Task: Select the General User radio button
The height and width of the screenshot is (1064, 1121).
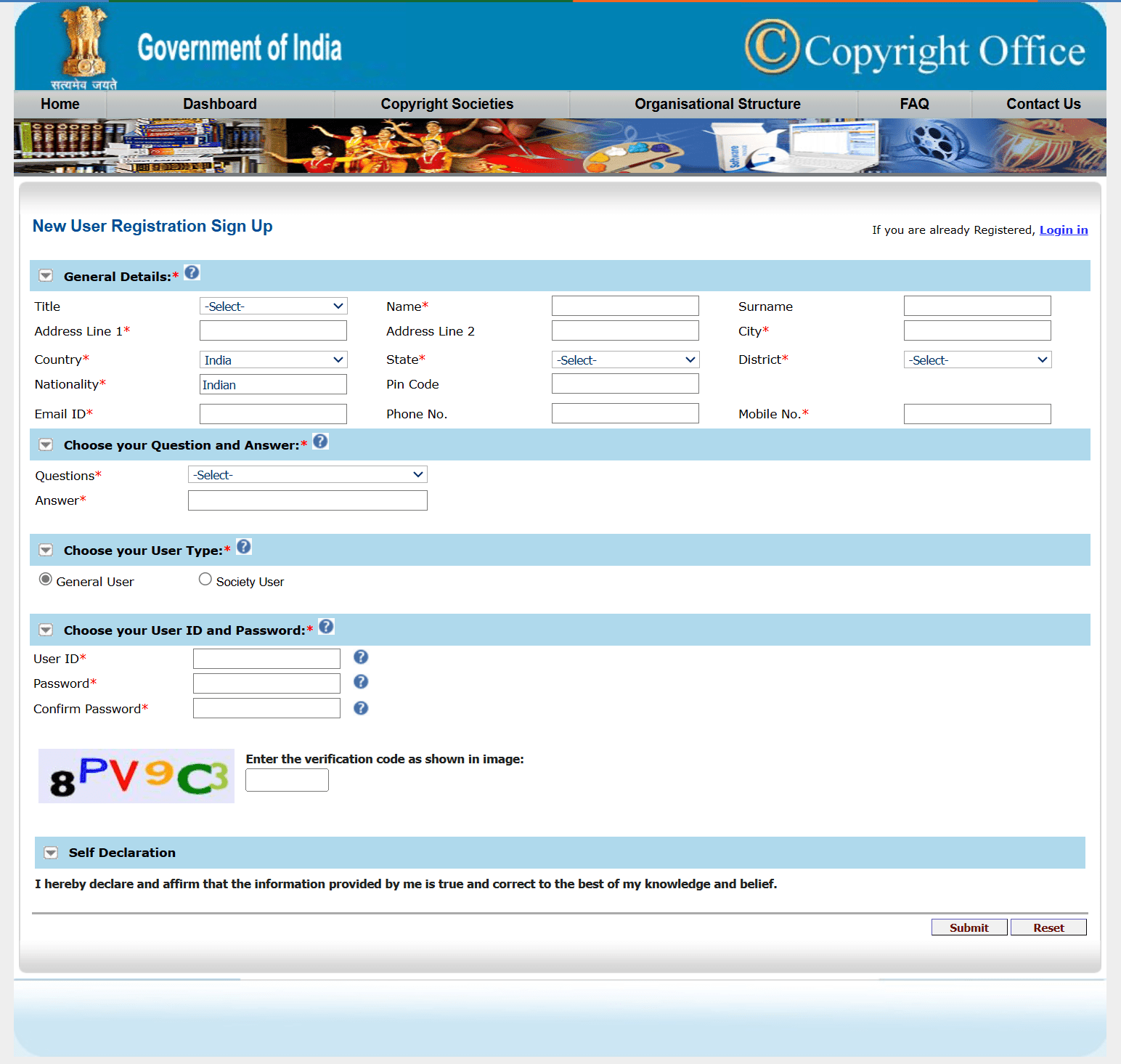Action: point(46,580)
